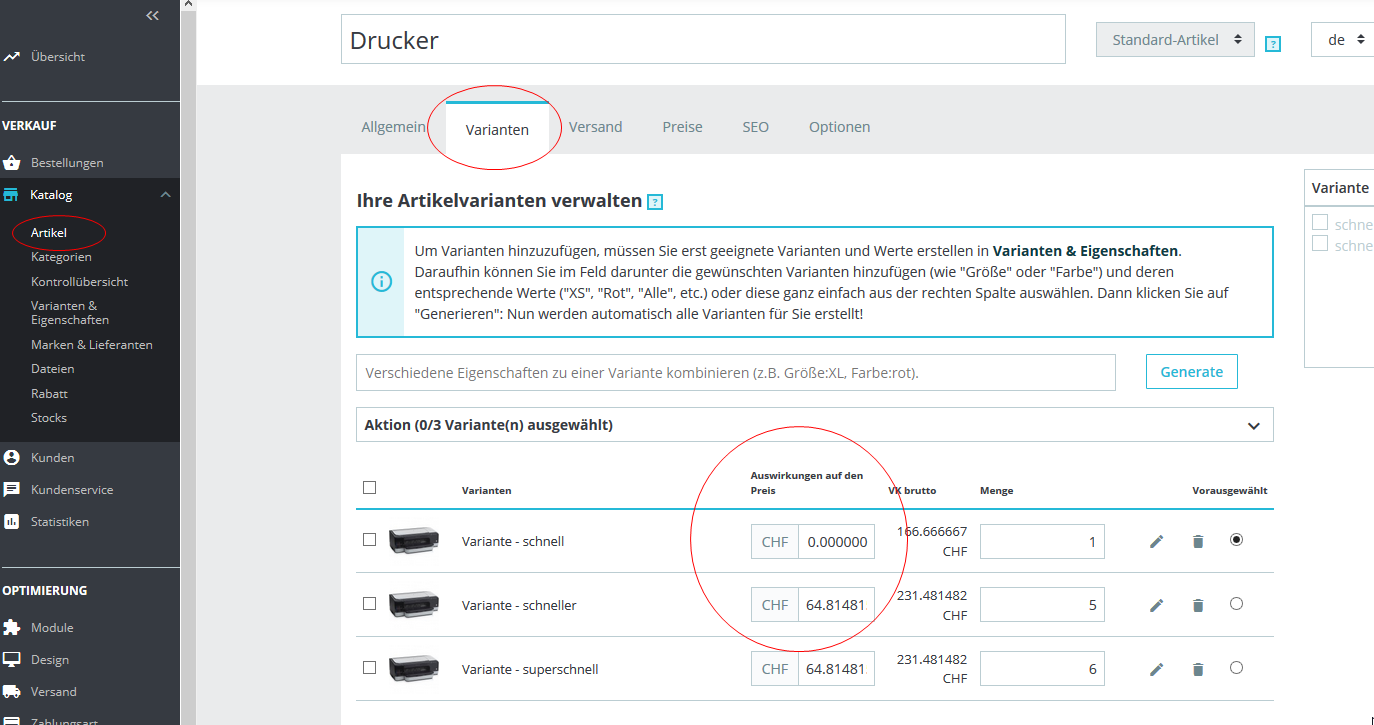The height and width of the screenshot is (725, 1374).
Task: Check the 'Variante - schnell' row checkbox
Action: pyautogui.click(x=370, y=539)
